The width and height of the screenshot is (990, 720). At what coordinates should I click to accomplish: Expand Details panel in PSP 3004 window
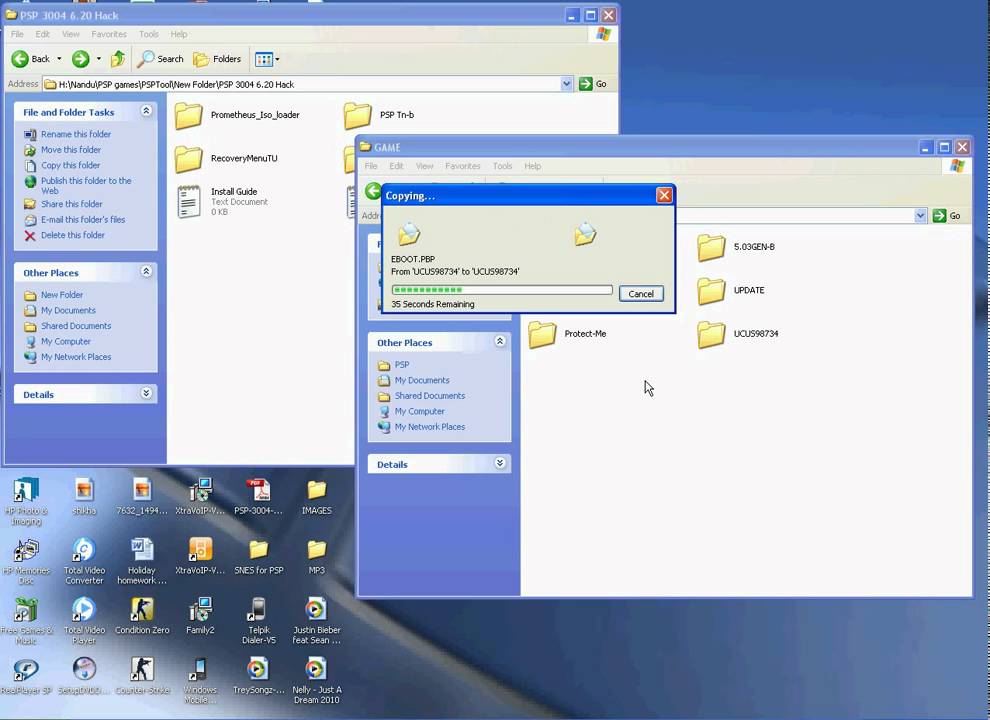(x=146, y=393)
